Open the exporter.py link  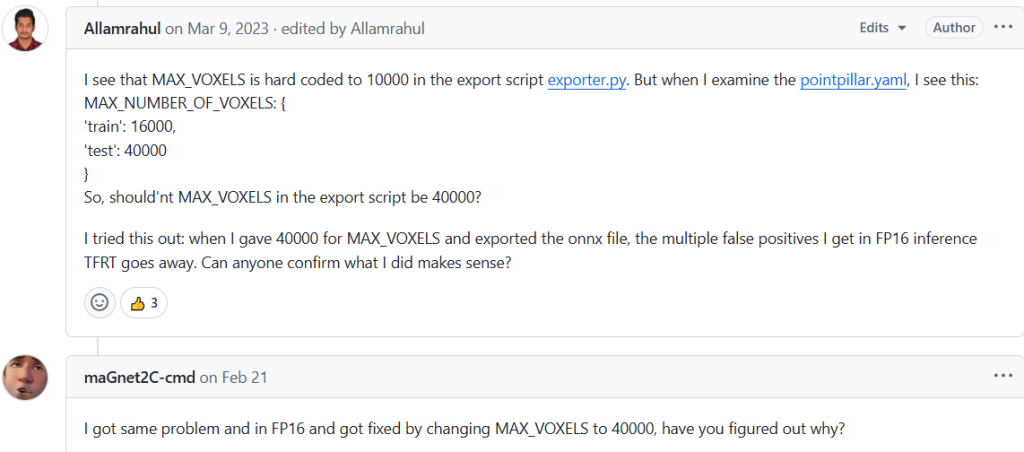[x=586, y=81]
